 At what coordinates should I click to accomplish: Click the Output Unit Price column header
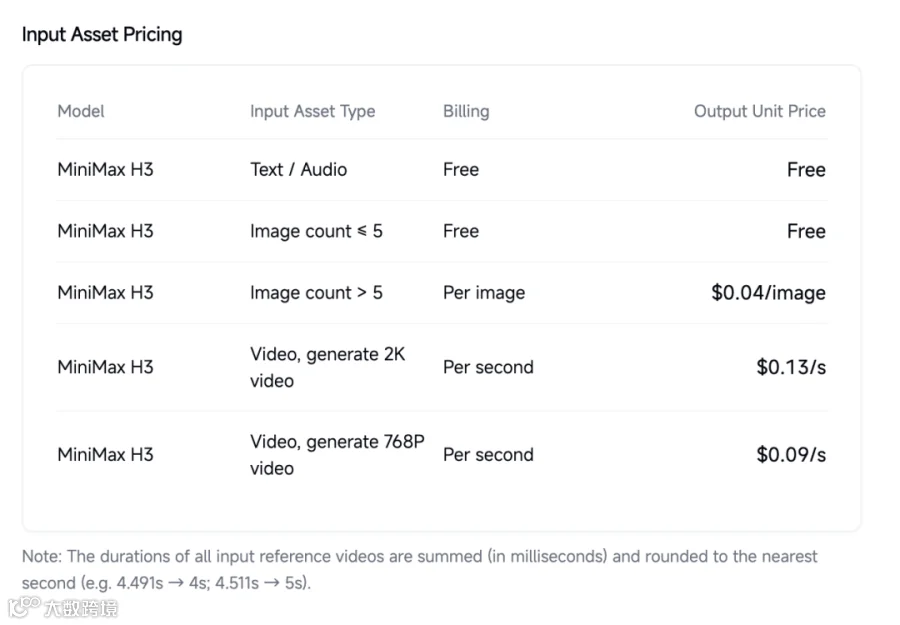point(760,111)
